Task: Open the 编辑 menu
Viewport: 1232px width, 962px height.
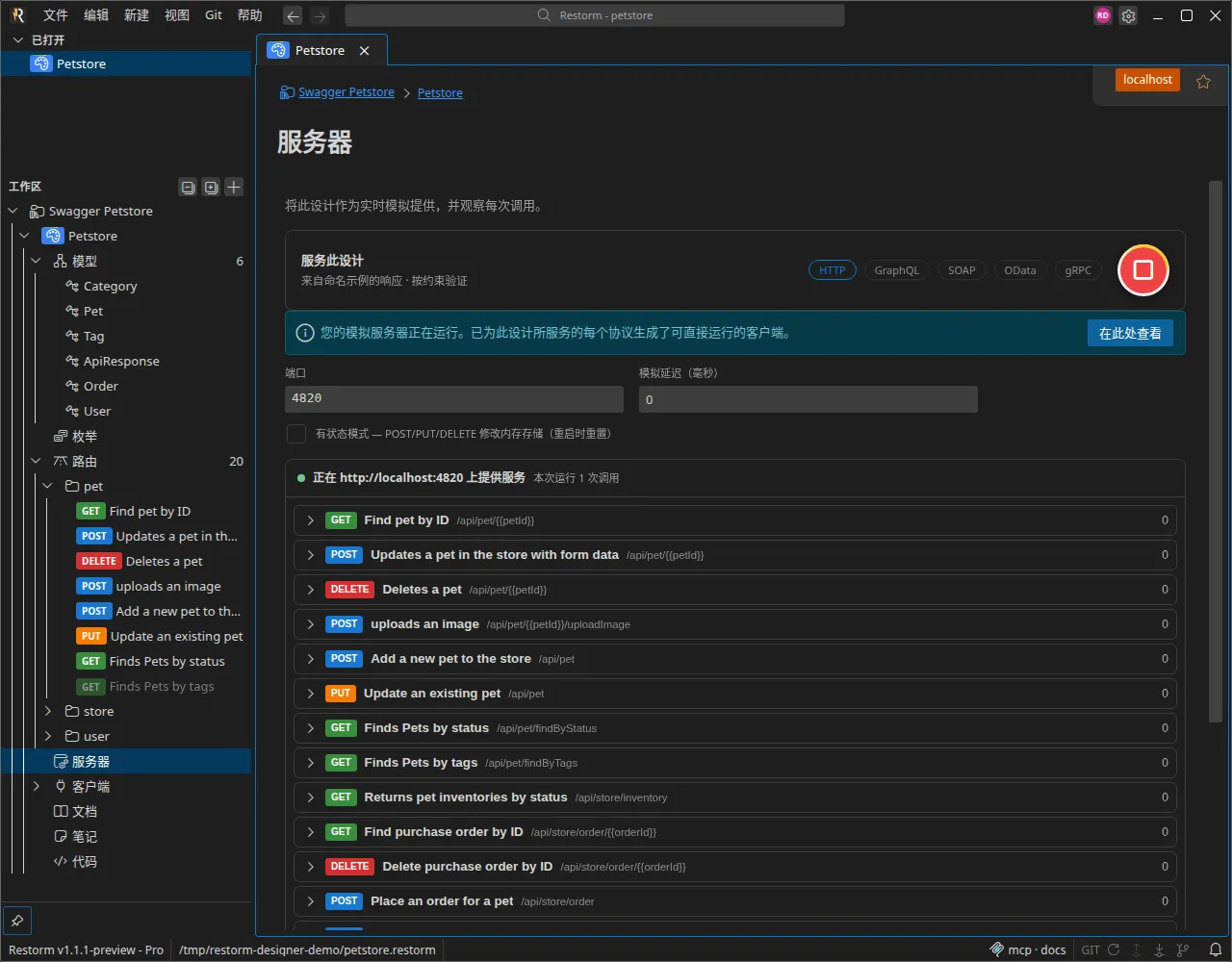Action: tap(96, 15)
